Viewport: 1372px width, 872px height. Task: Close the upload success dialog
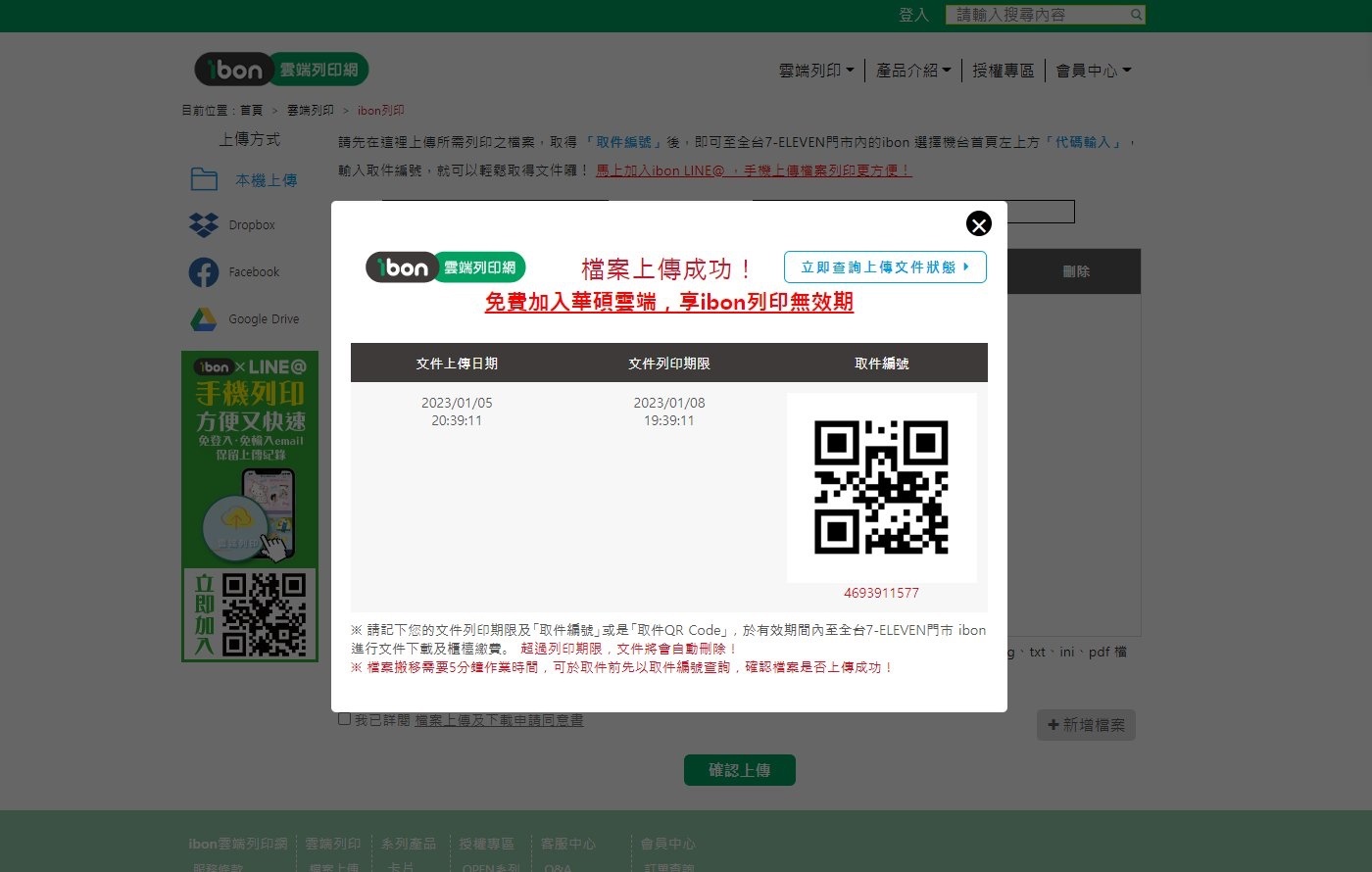click(x=978, y=224)
